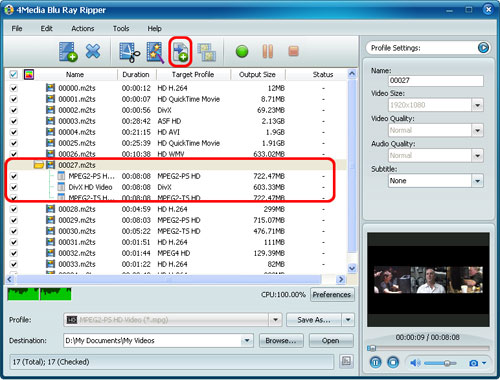Image resolution: width=500 pixels, height=380 pixels.
Task: Click the file list scroll up arrow
Action: tap(352, 73)
